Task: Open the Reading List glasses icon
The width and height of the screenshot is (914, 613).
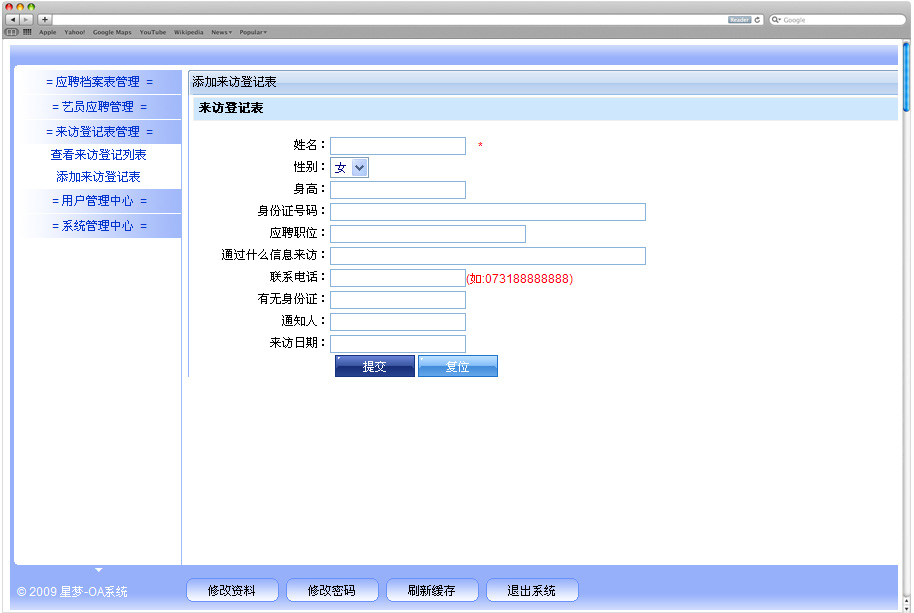Action: 12,32
